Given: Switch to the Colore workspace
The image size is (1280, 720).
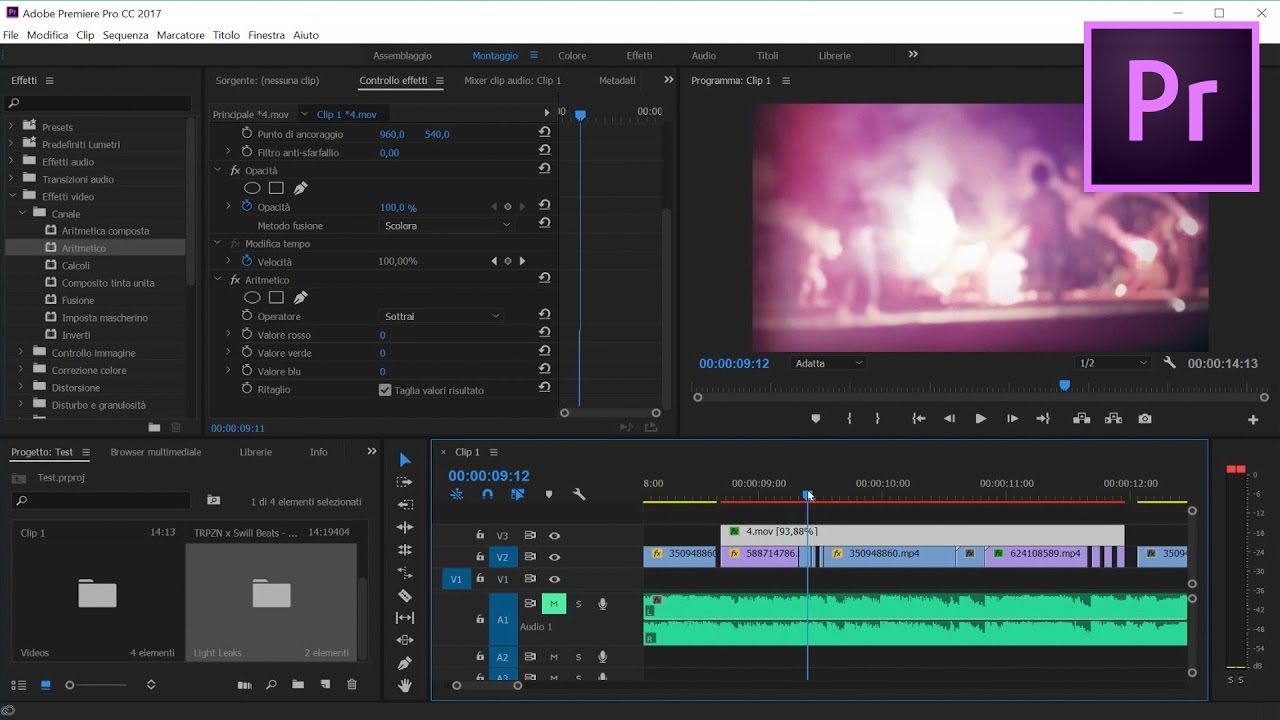Looking at the screenshot, I should click(x=572, y=56).
